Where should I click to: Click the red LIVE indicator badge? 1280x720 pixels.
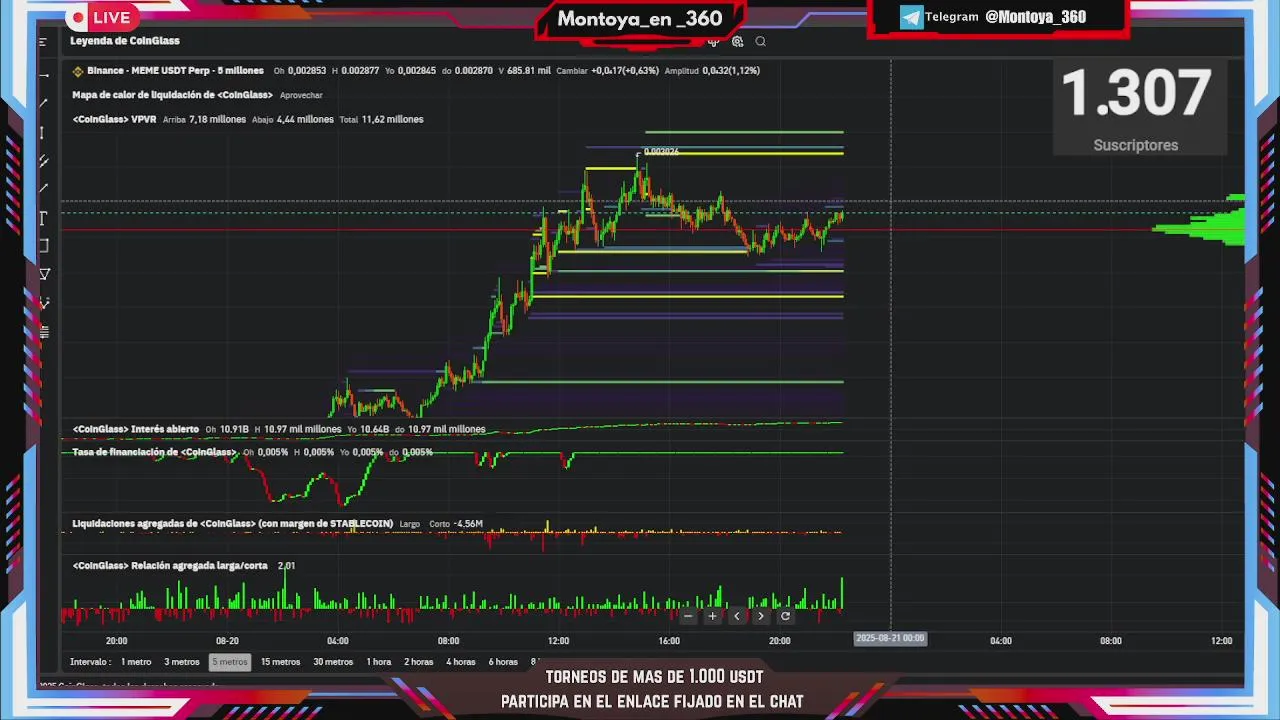(101, 18)
